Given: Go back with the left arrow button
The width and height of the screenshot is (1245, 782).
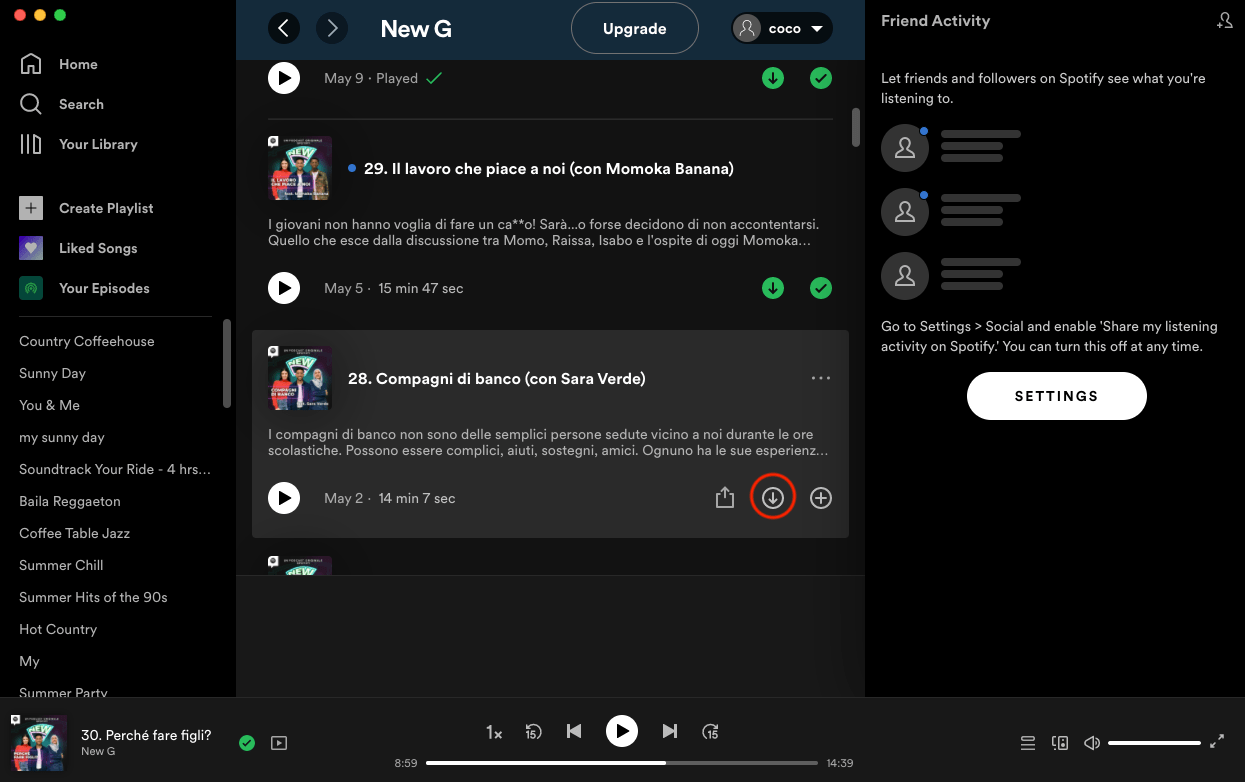Looking at the screenshot, I should tap(284, 29).
